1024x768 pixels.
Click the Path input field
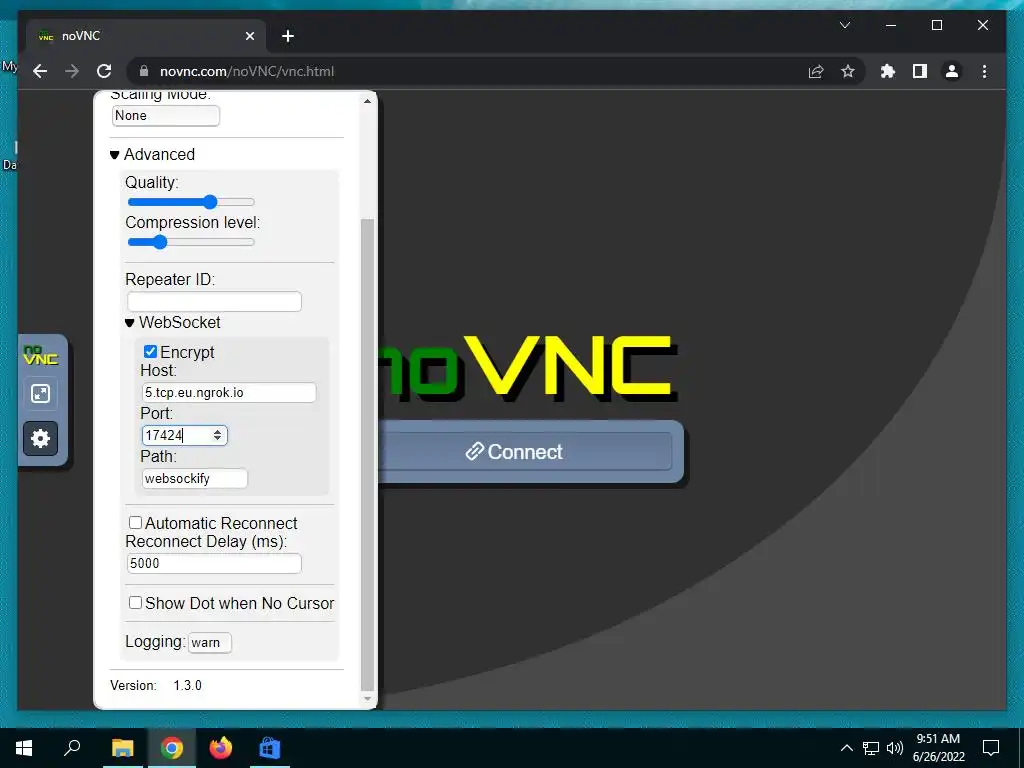click(195, 479)
